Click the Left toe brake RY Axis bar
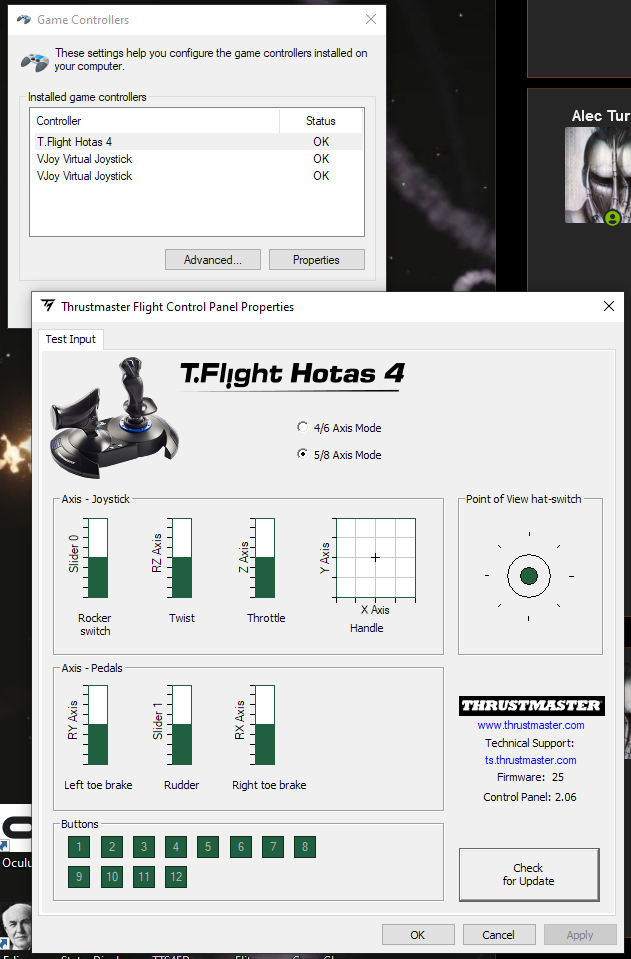The width and height of the screenshot is (631, 959). pos(98,725)
